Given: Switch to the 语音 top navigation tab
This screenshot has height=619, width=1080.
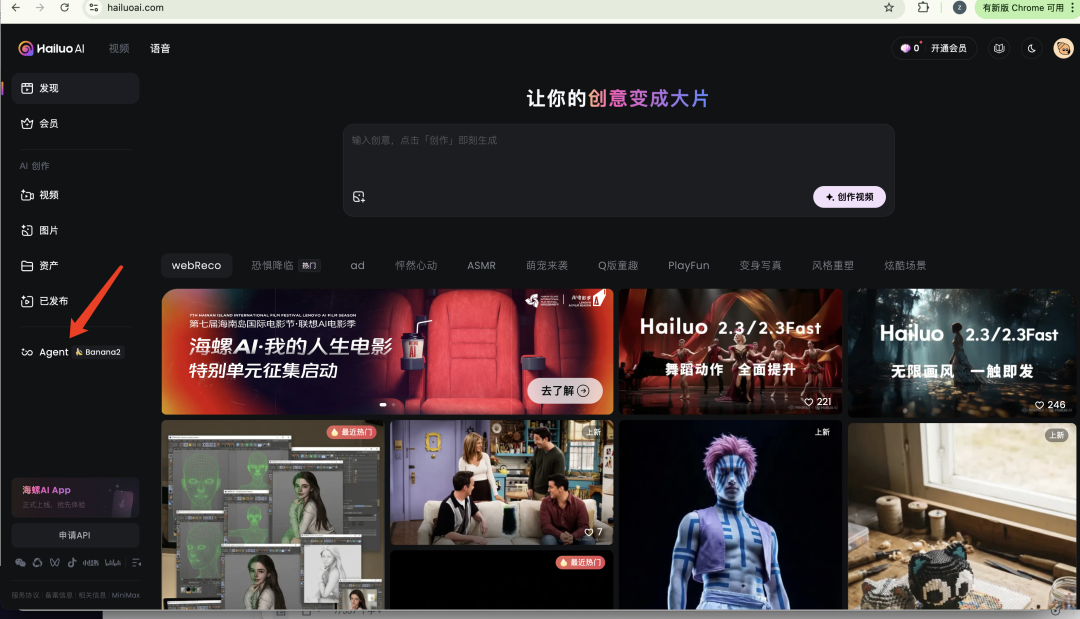Looking at the screenshot, I should point(160,48).
